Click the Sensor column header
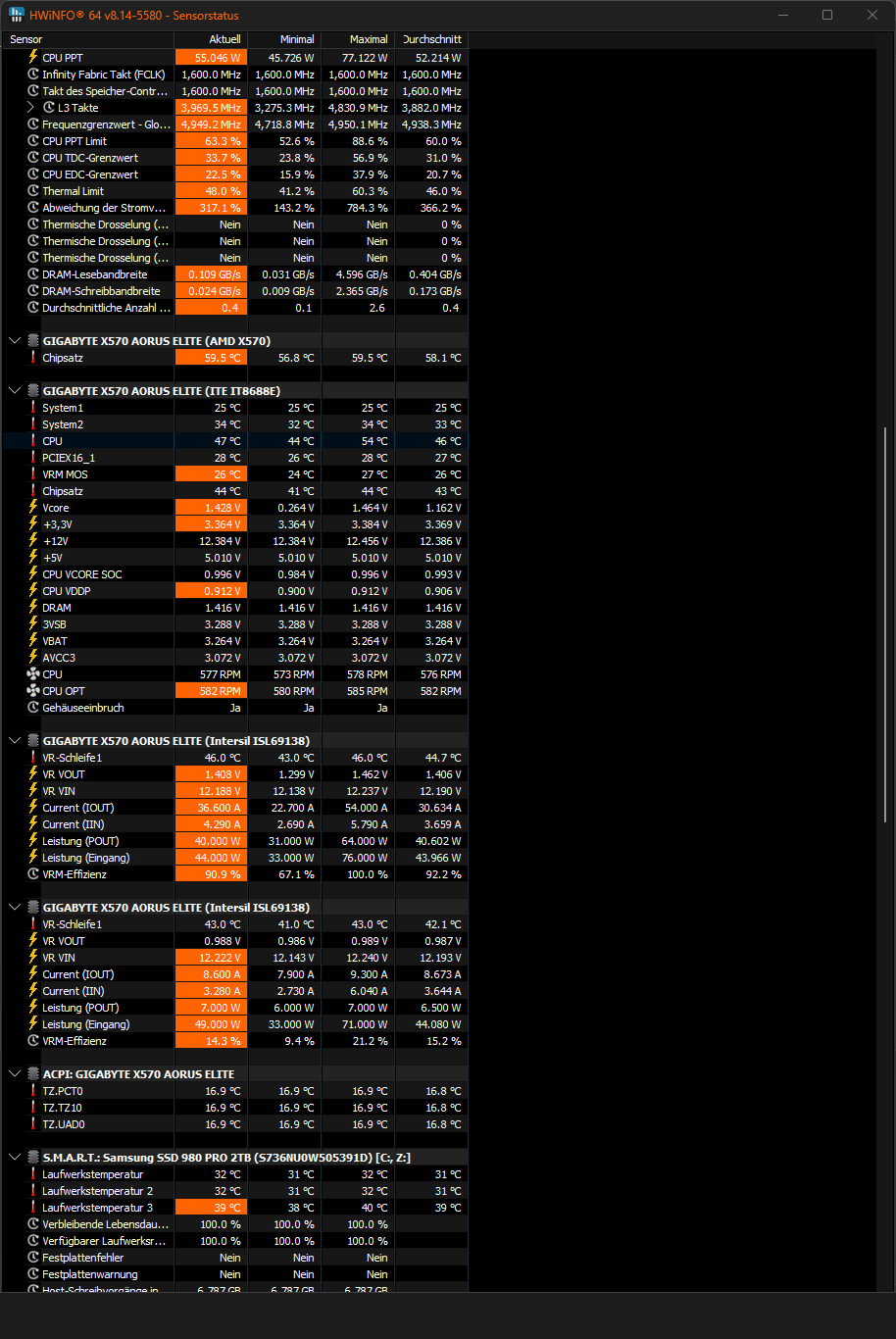The width and height of the screenshot is (896, 1339). (89, 39)
